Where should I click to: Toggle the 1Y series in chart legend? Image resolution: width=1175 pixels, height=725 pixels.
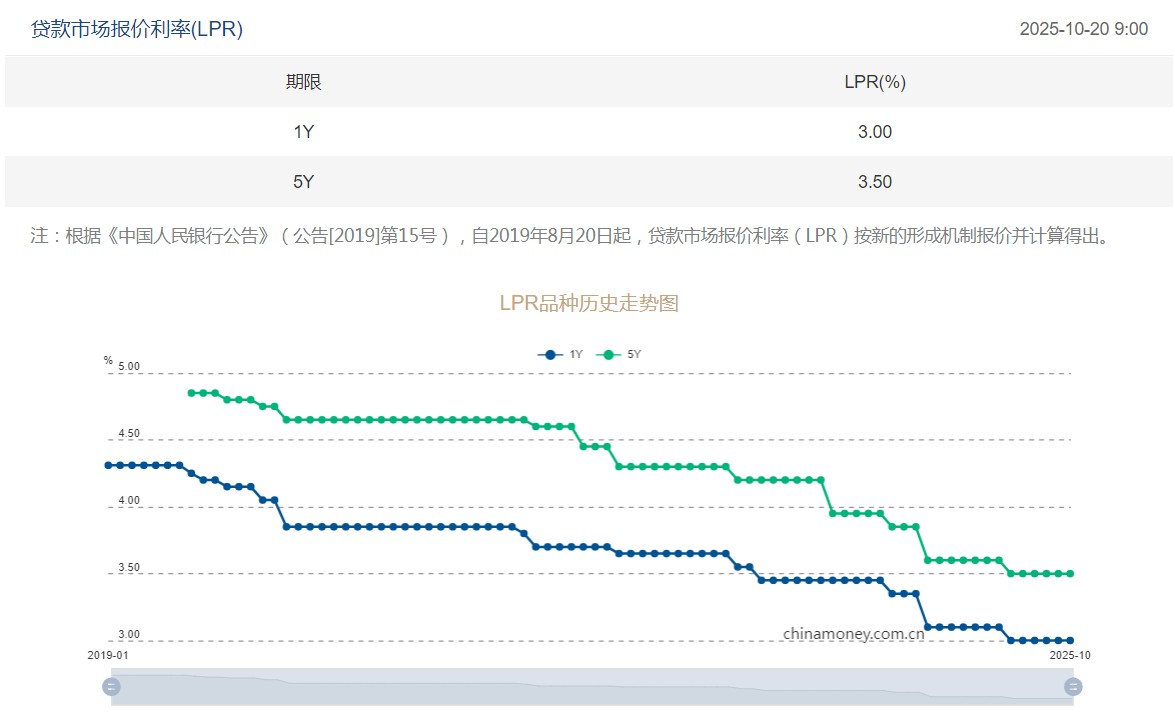pyautogui.click(x=560, y=354)
